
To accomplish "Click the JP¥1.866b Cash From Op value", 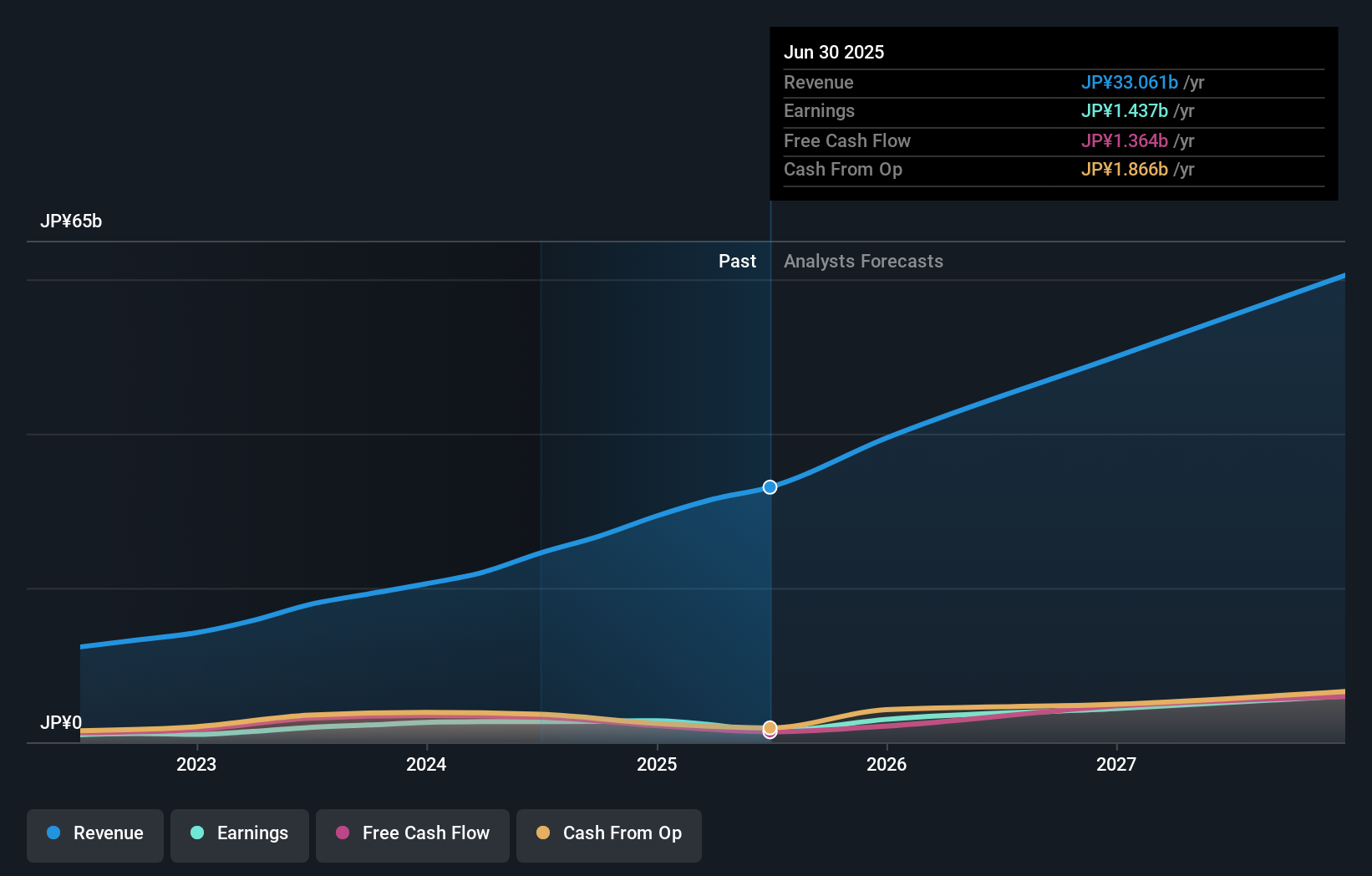I will pos(1125,170).
